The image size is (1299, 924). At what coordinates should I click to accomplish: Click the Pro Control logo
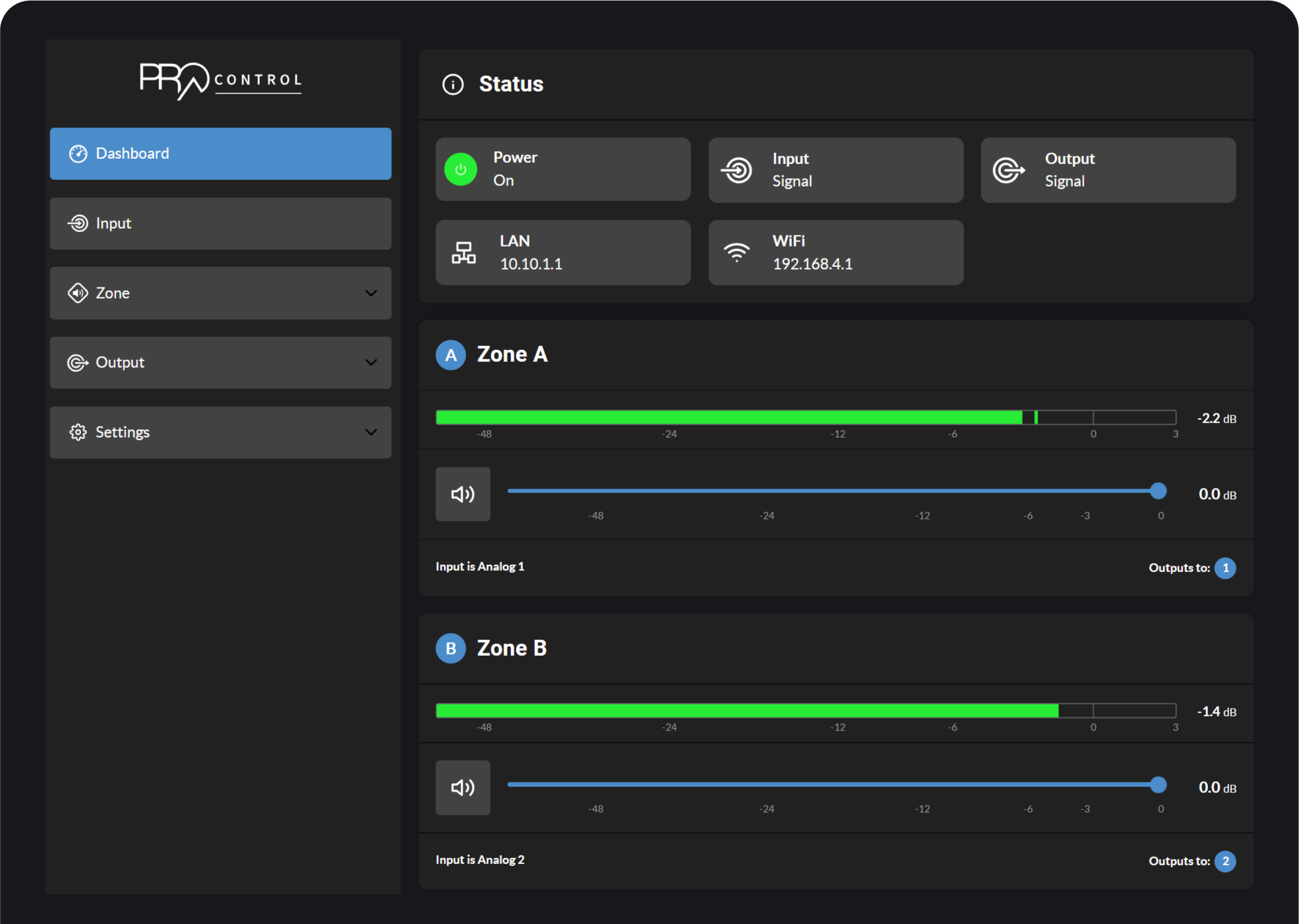tap(220, 81)
